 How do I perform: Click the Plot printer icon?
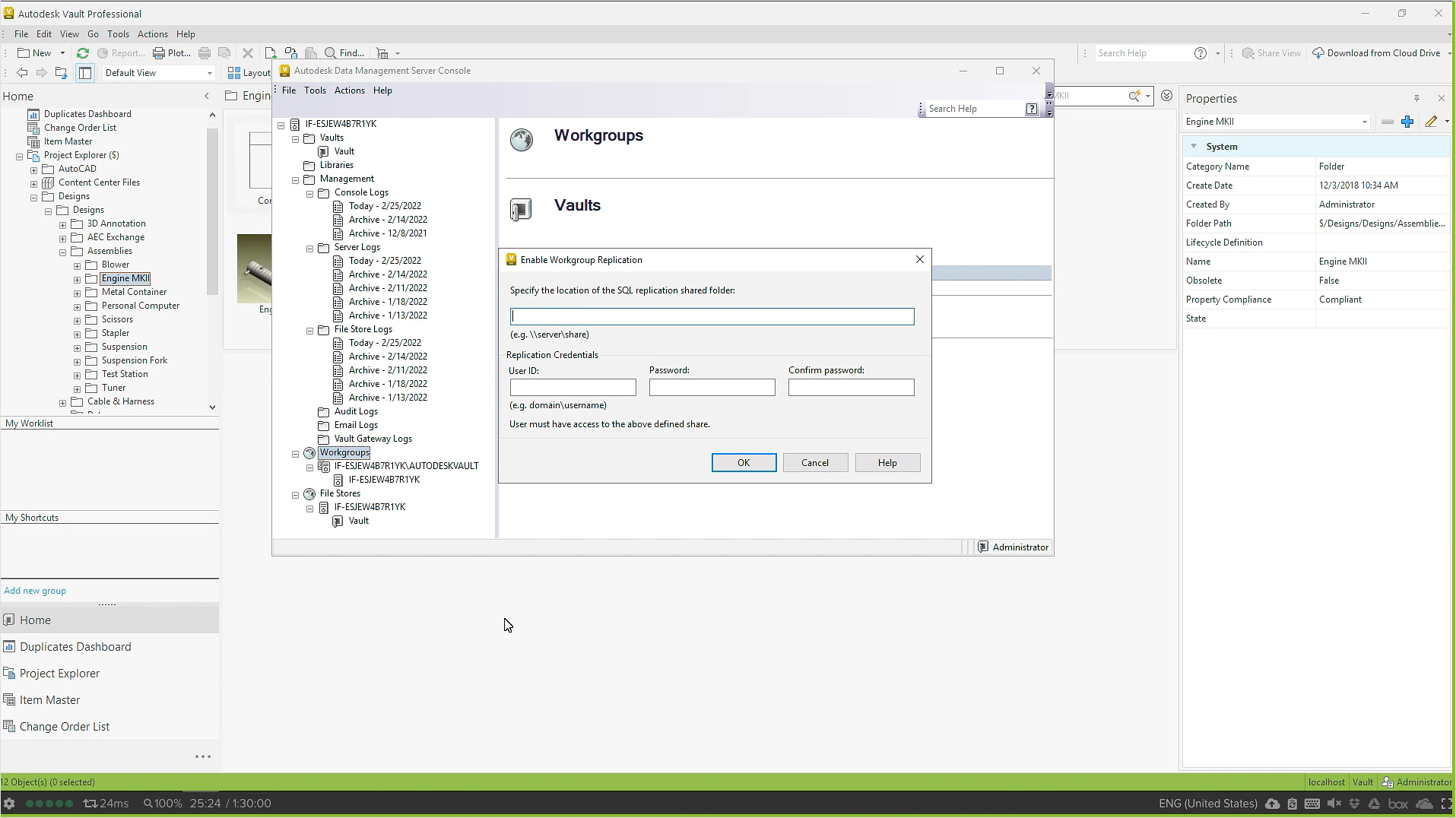click(x=159, y=53)
